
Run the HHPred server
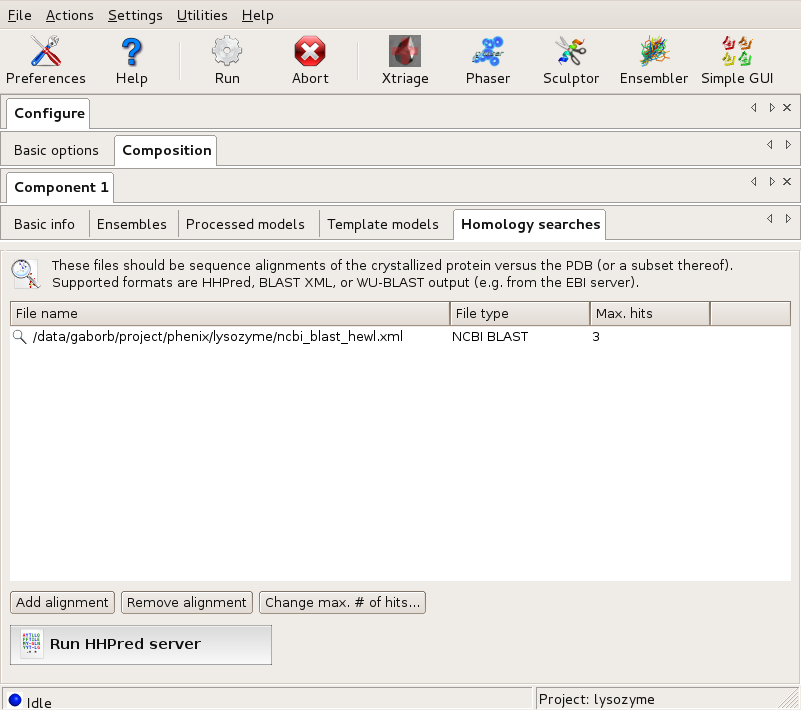point(141,644)
